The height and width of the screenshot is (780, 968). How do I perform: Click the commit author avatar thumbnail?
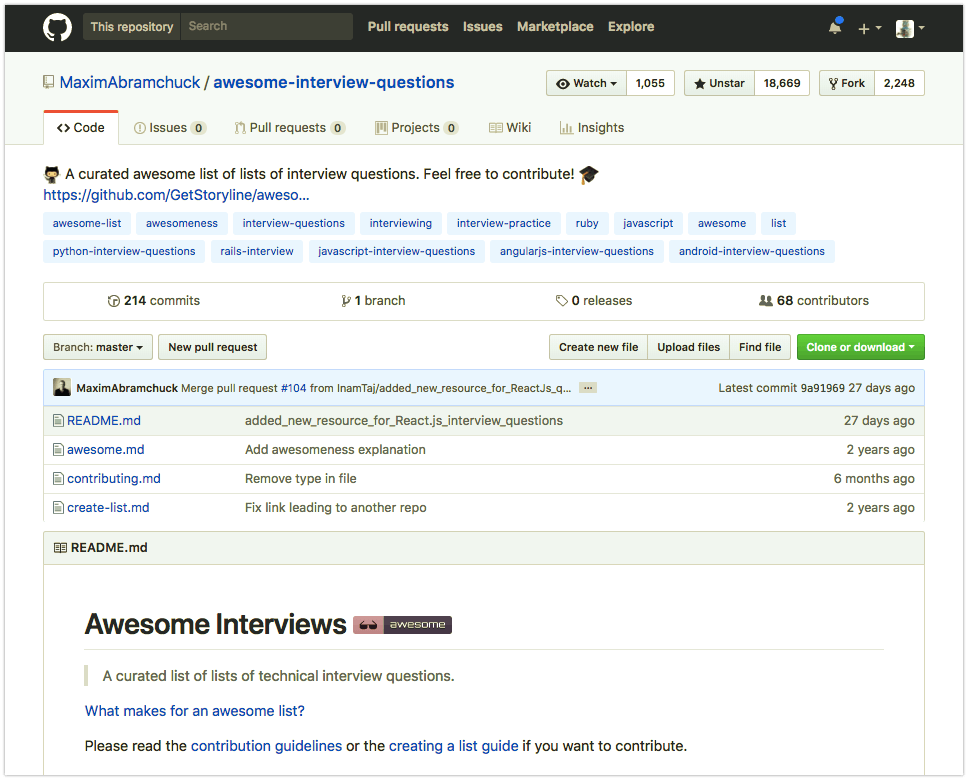click(x=62, y=388)
